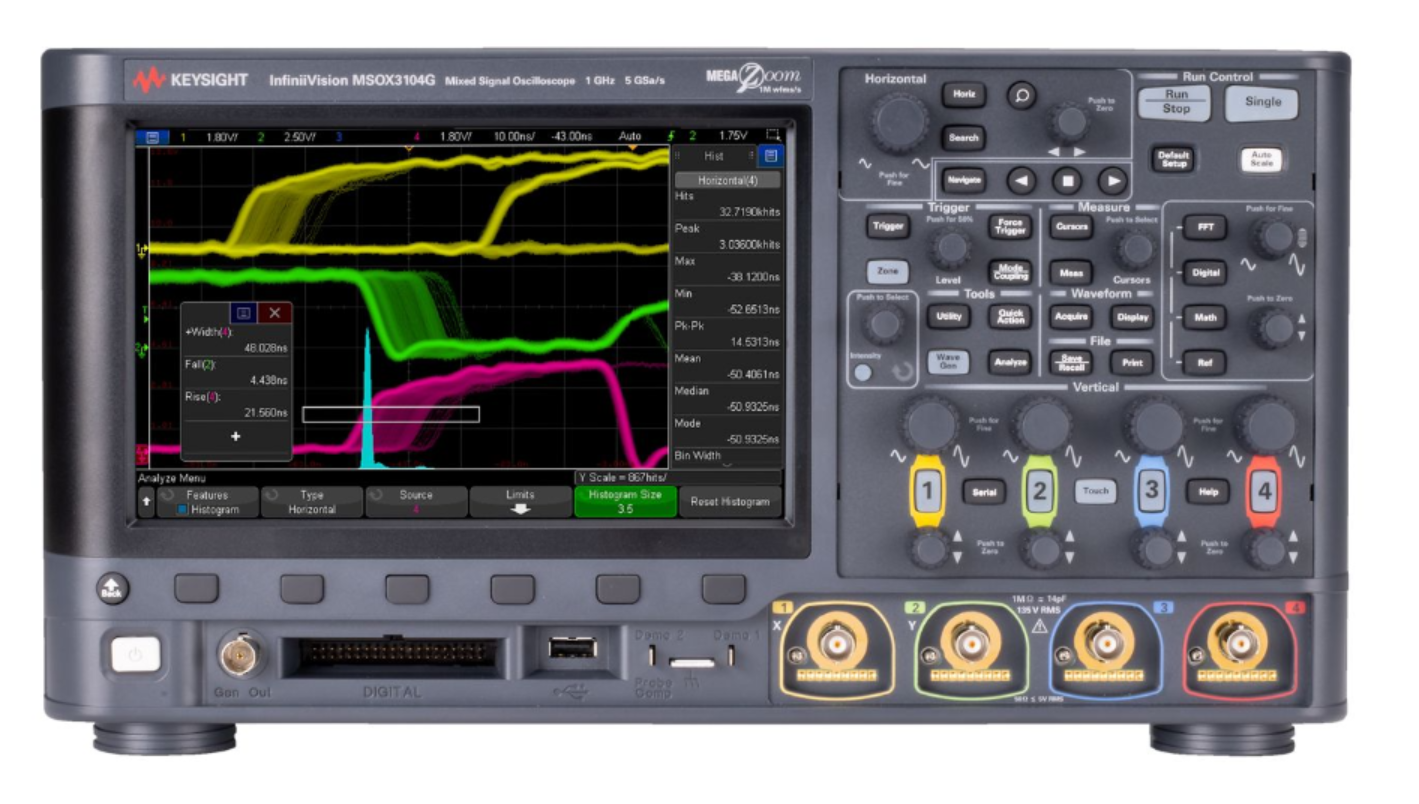The image size is (1419, 804).
Task: Click the Serial button
Action: (x=983, y=491)
